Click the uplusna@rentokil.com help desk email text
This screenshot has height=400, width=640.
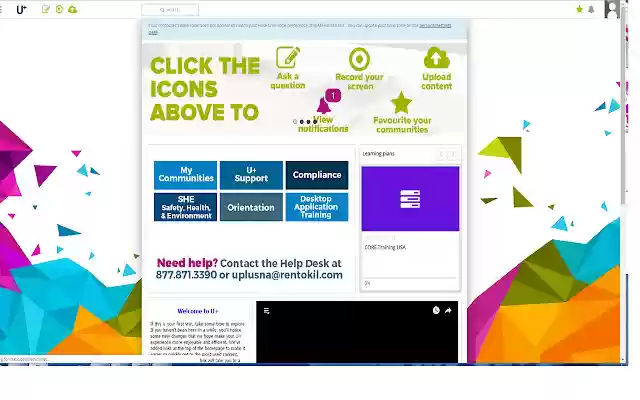point(287,275)
